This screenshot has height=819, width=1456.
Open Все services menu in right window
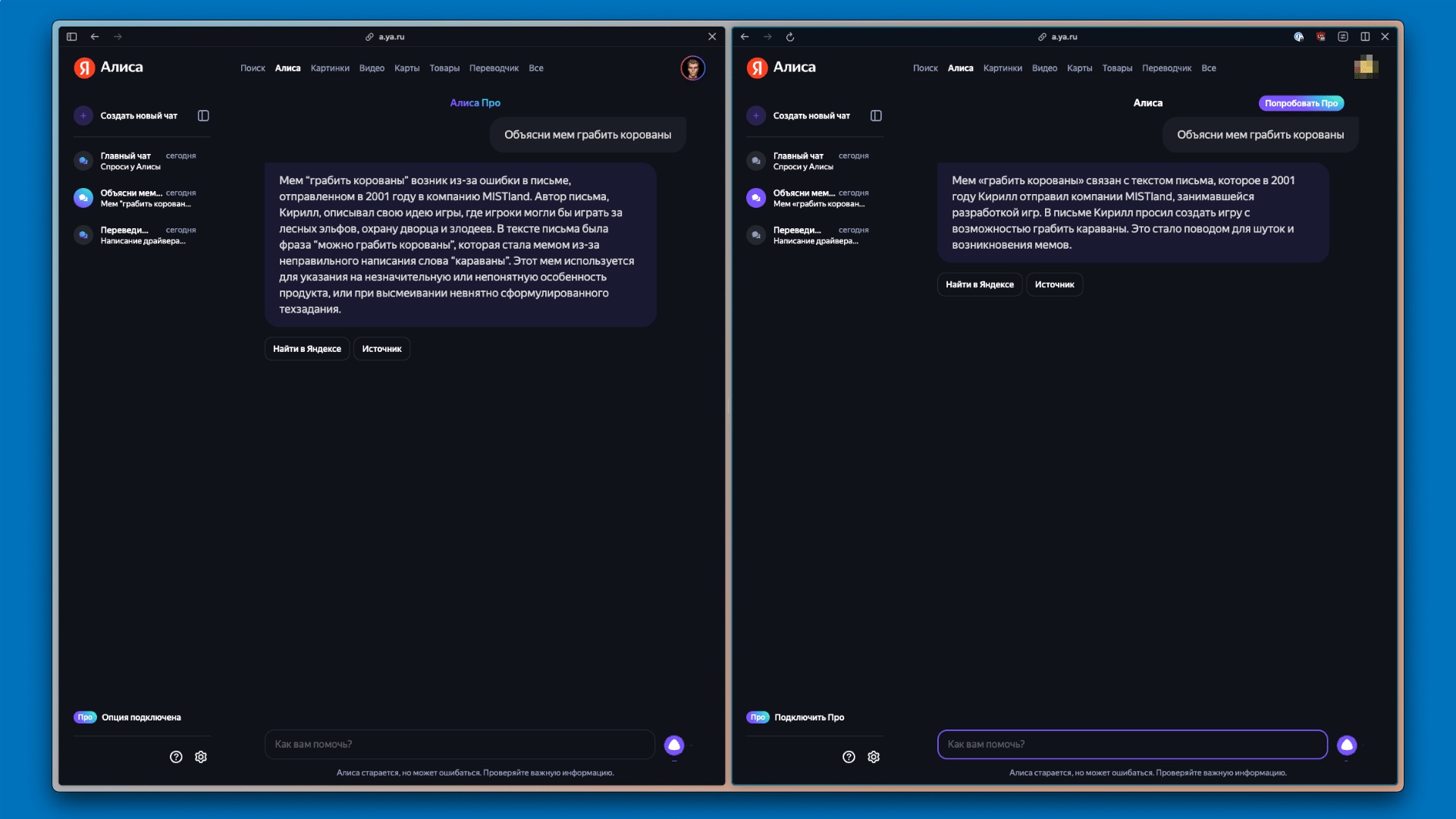(1209, 68)
